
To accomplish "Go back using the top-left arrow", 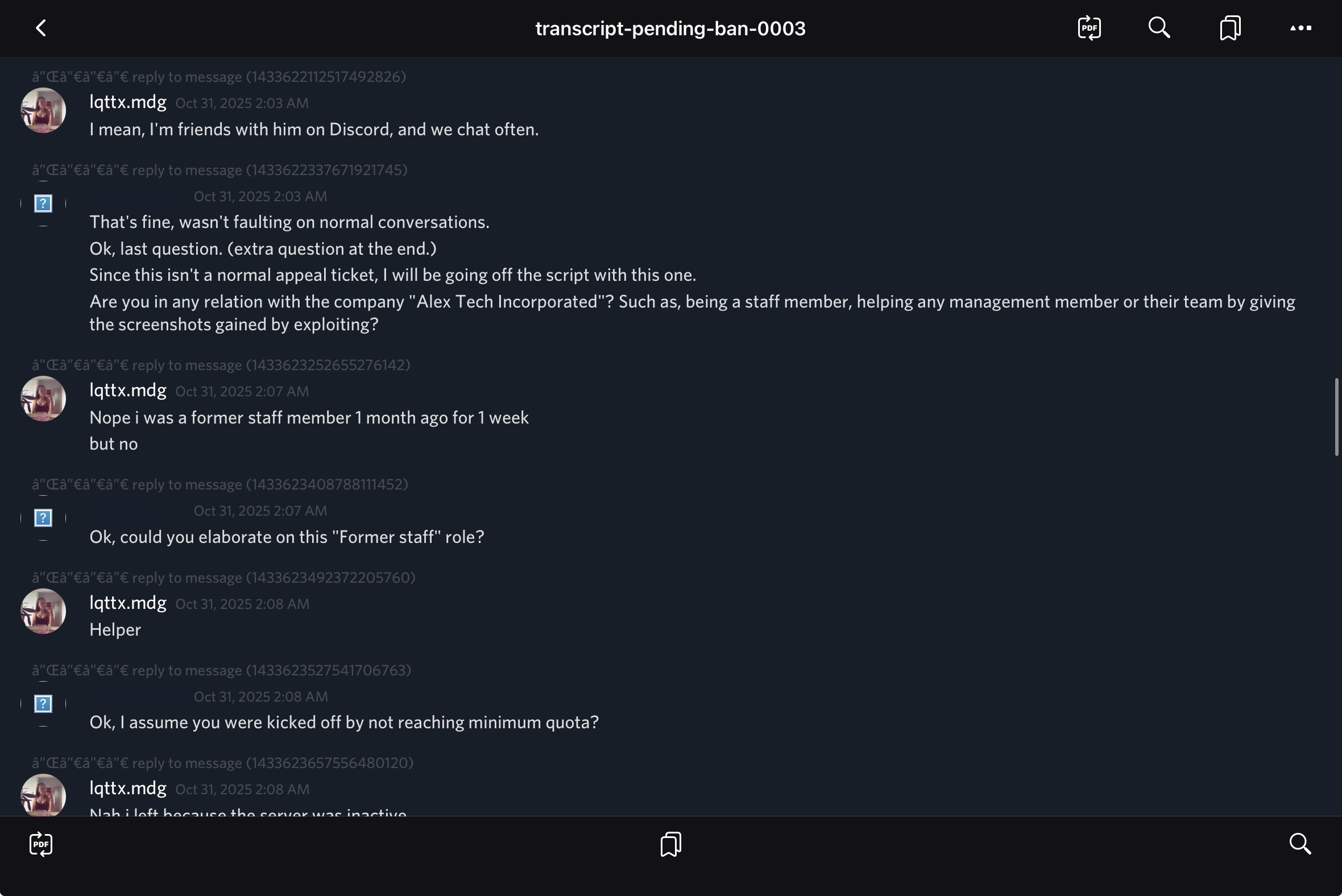I will (40, 28).
